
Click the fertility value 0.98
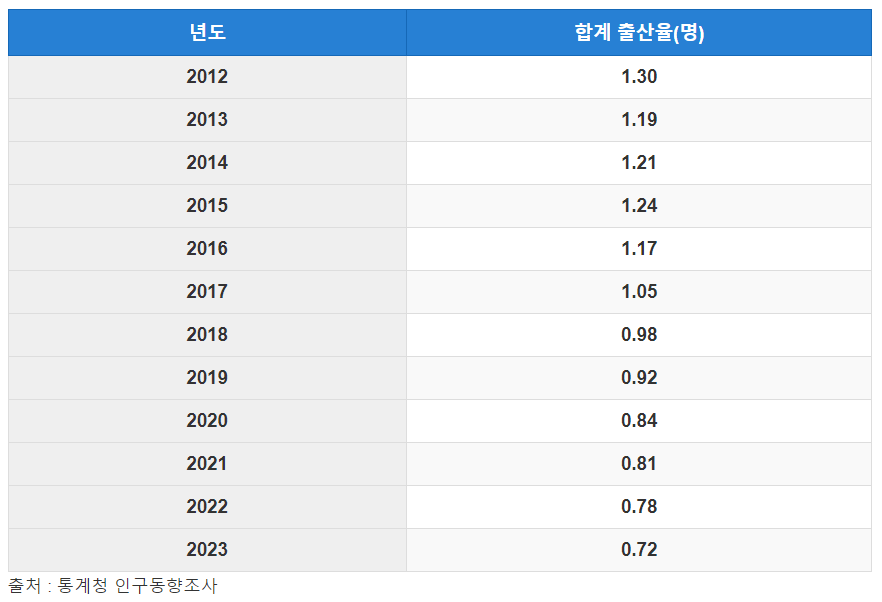click(x=639, y=335)
